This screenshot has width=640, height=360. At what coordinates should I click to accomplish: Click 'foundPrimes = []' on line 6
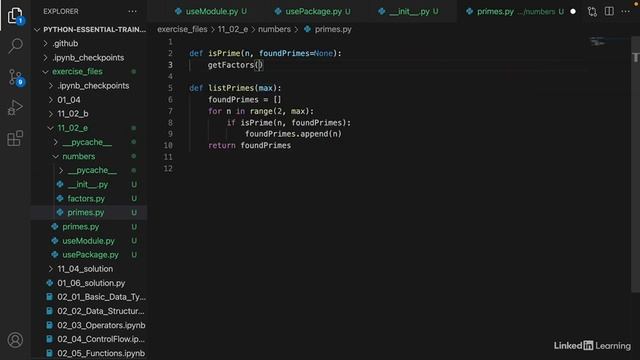[x=244, y=100]
